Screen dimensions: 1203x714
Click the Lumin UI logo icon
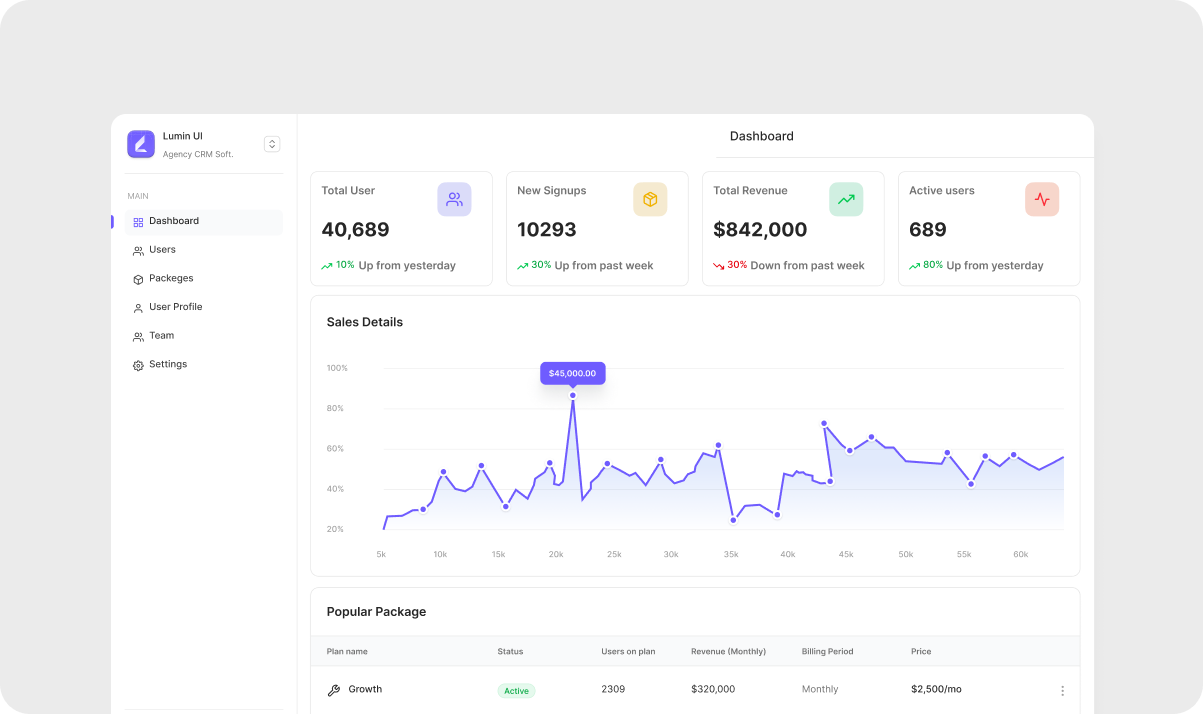(141, 144)
